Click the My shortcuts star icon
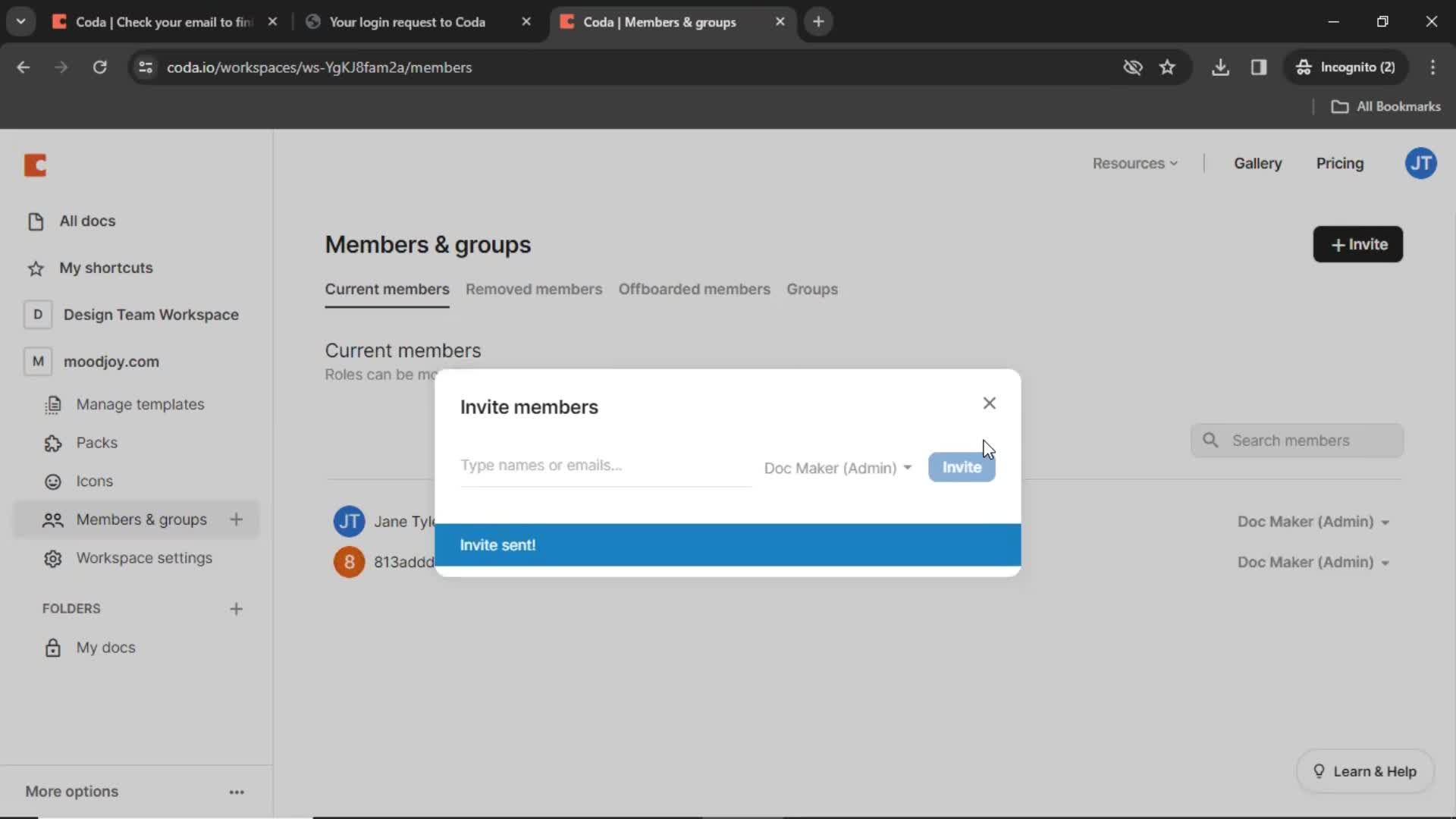This screenshot has width=1456, height=819. click(x=36, y=267)
